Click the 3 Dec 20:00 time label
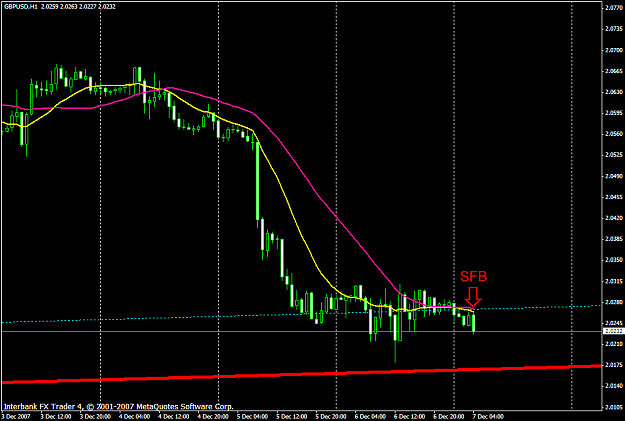Screen dimensions: 625x421 pos(94,417)
